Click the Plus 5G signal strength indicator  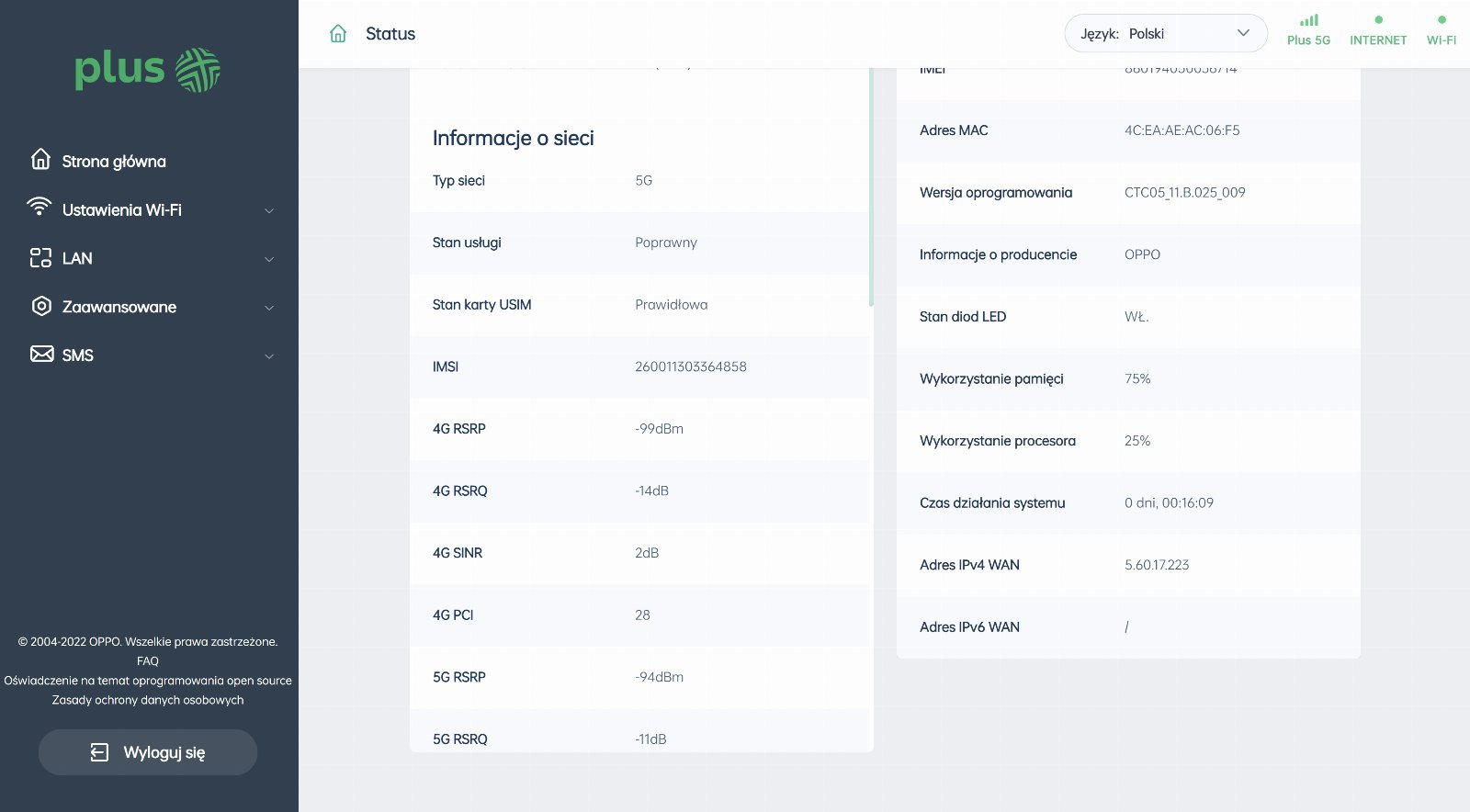[x=1308, y=30]
